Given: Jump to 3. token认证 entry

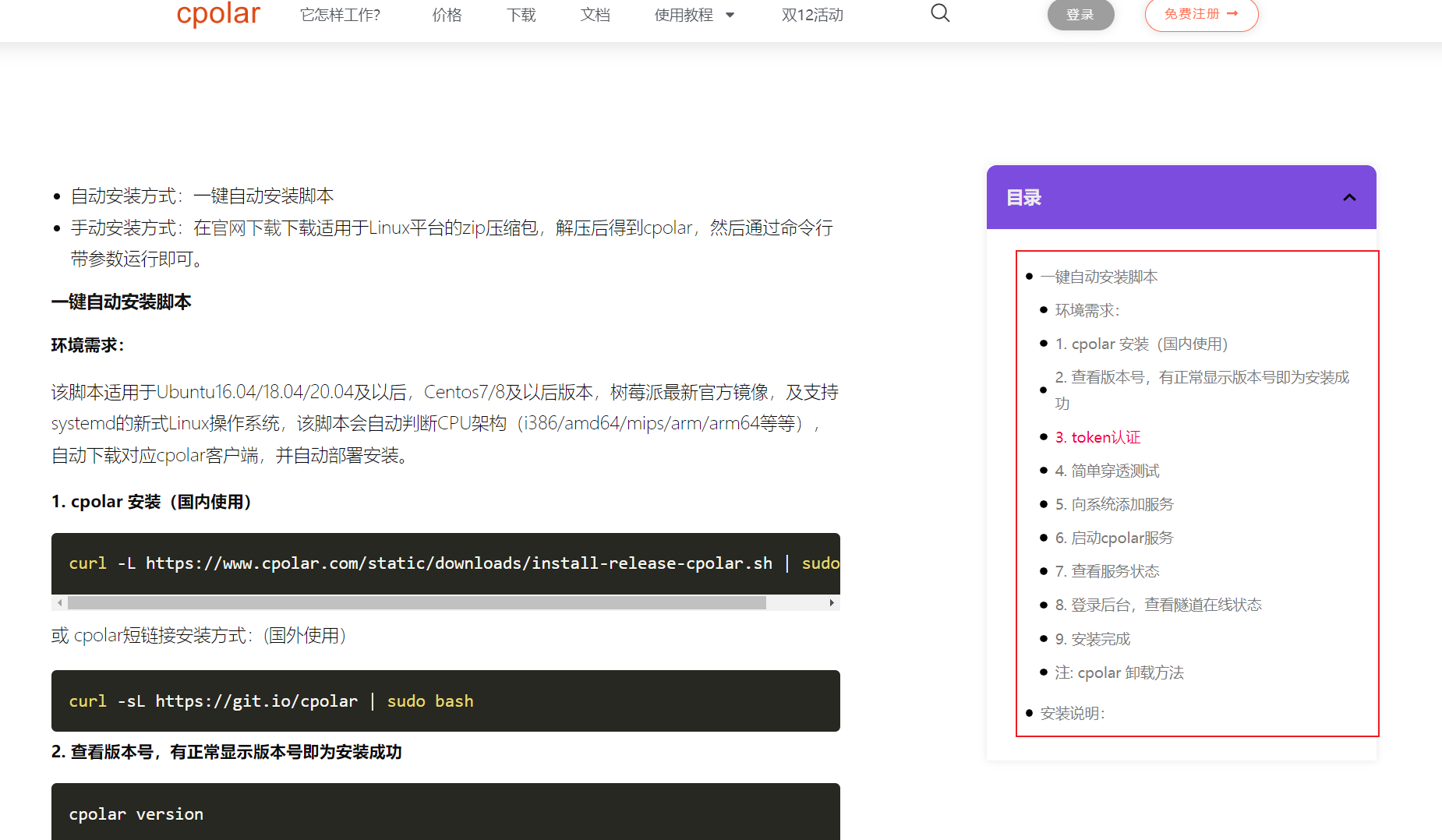Looking at the screenshot, I should pos(1097,437).
